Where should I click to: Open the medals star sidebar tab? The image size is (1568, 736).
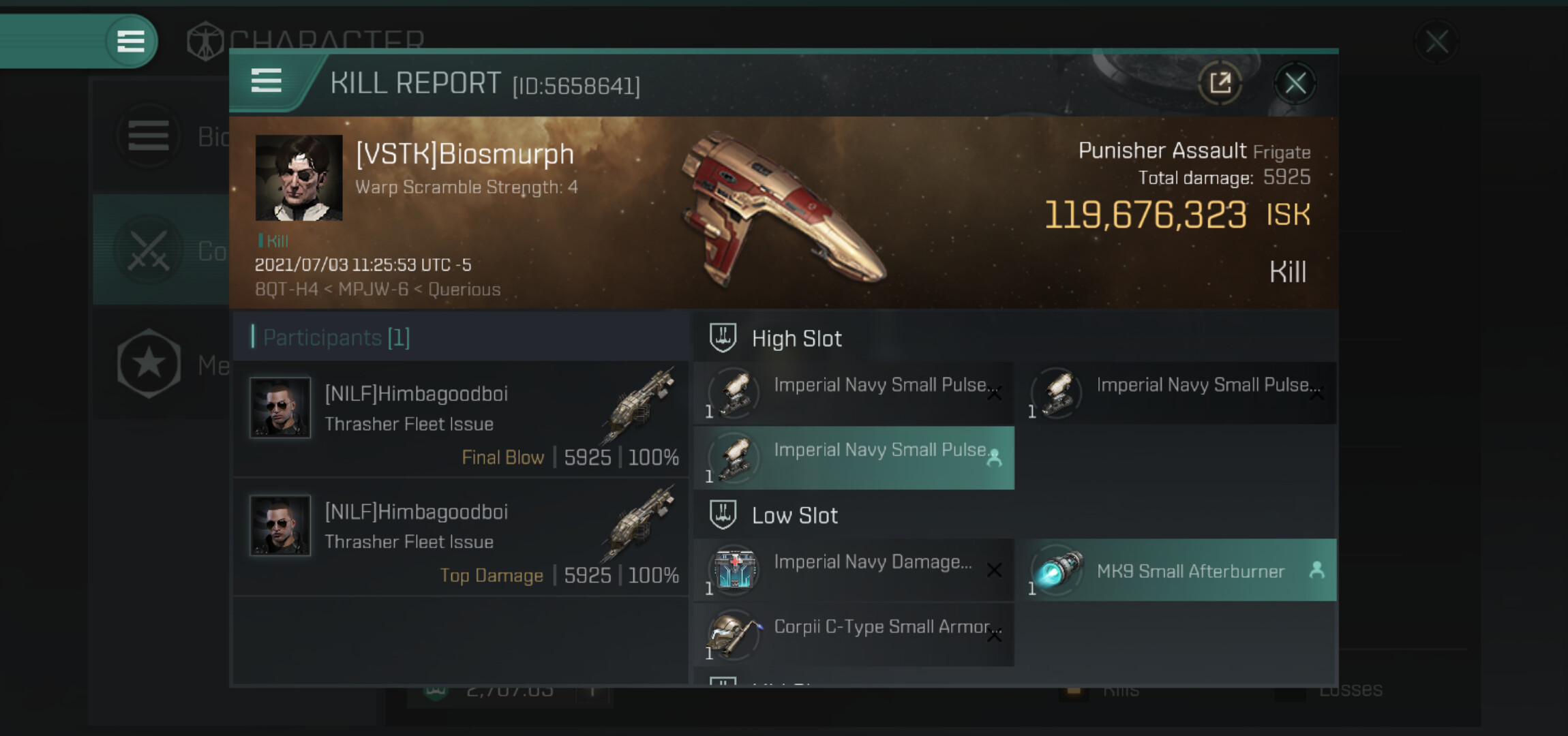(x=149, y=364)
